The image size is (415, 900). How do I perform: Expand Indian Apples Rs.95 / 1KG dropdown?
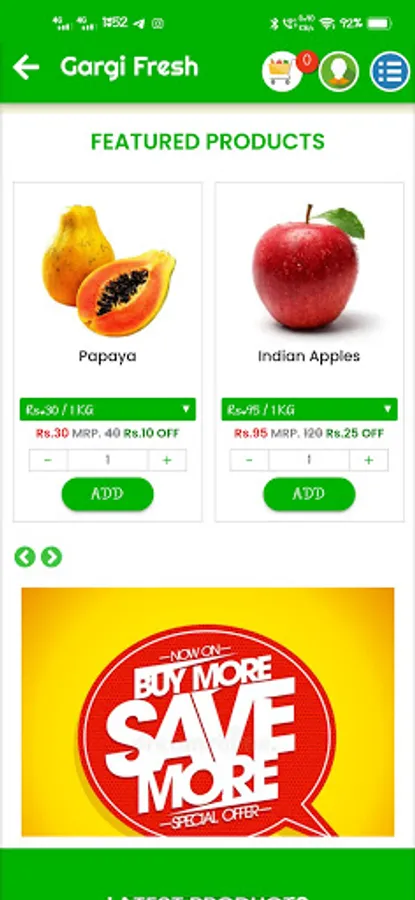pyautogui.click(x=309, y=409)
